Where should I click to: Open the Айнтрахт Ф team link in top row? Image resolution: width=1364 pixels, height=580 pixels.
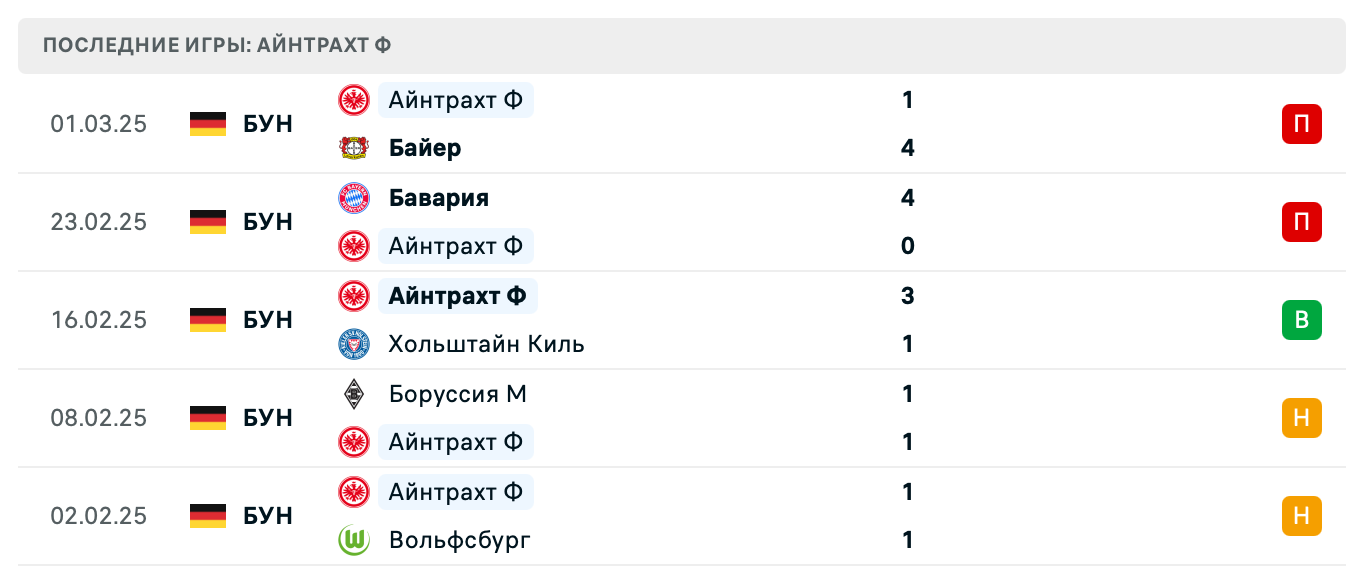(x=456, y=100)
